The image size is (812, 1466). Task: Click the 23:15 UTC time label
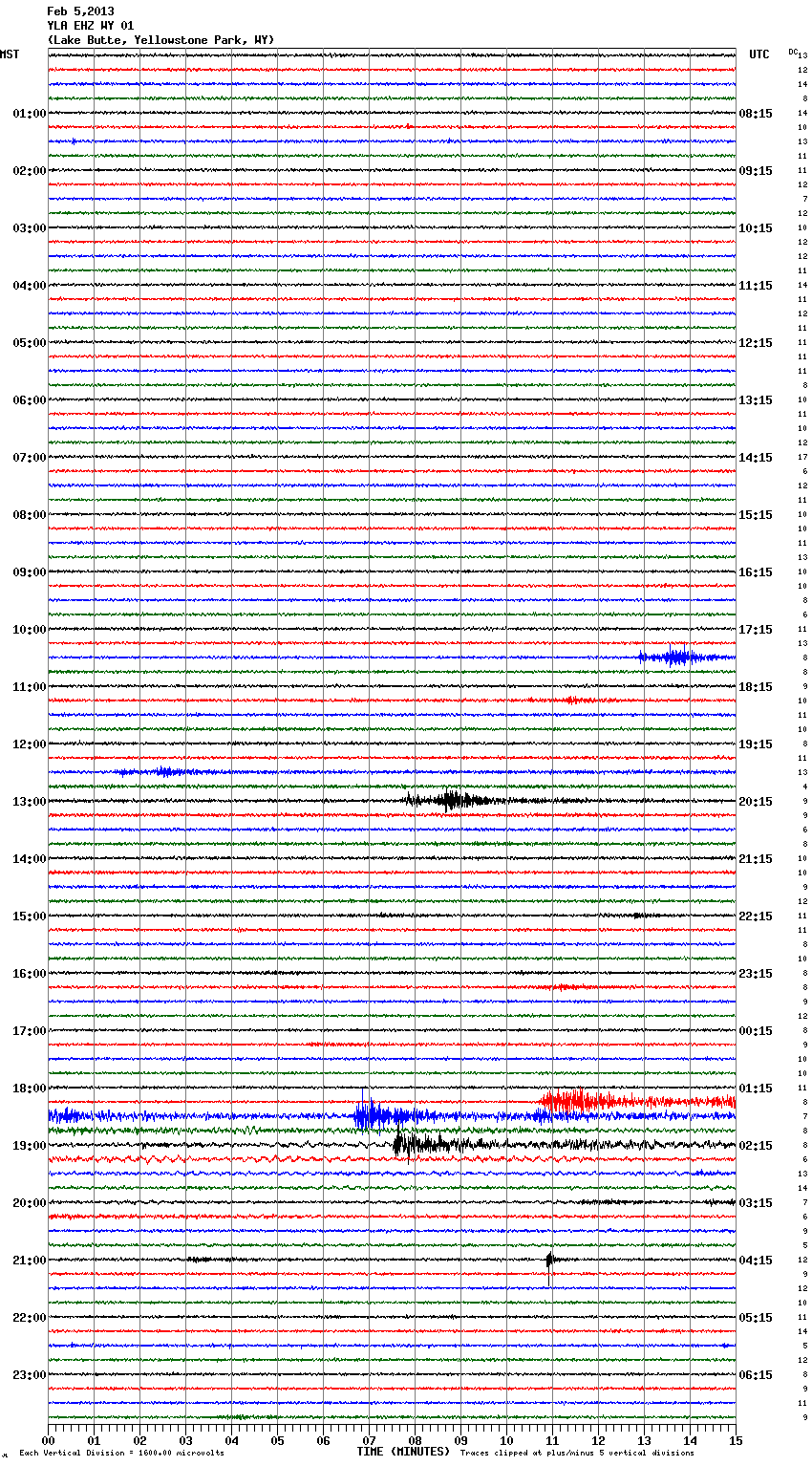[x=756, y=974]
